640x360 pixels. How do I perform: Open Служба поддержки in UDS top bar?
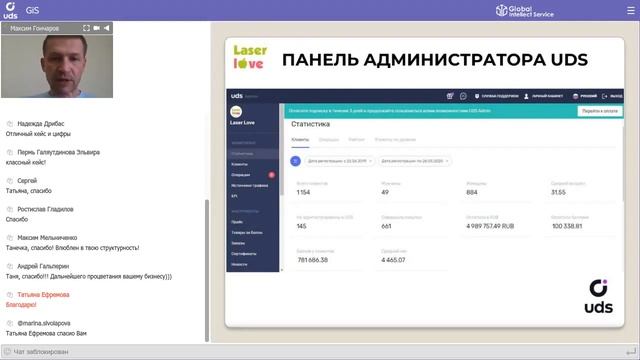tap(496, 96)
